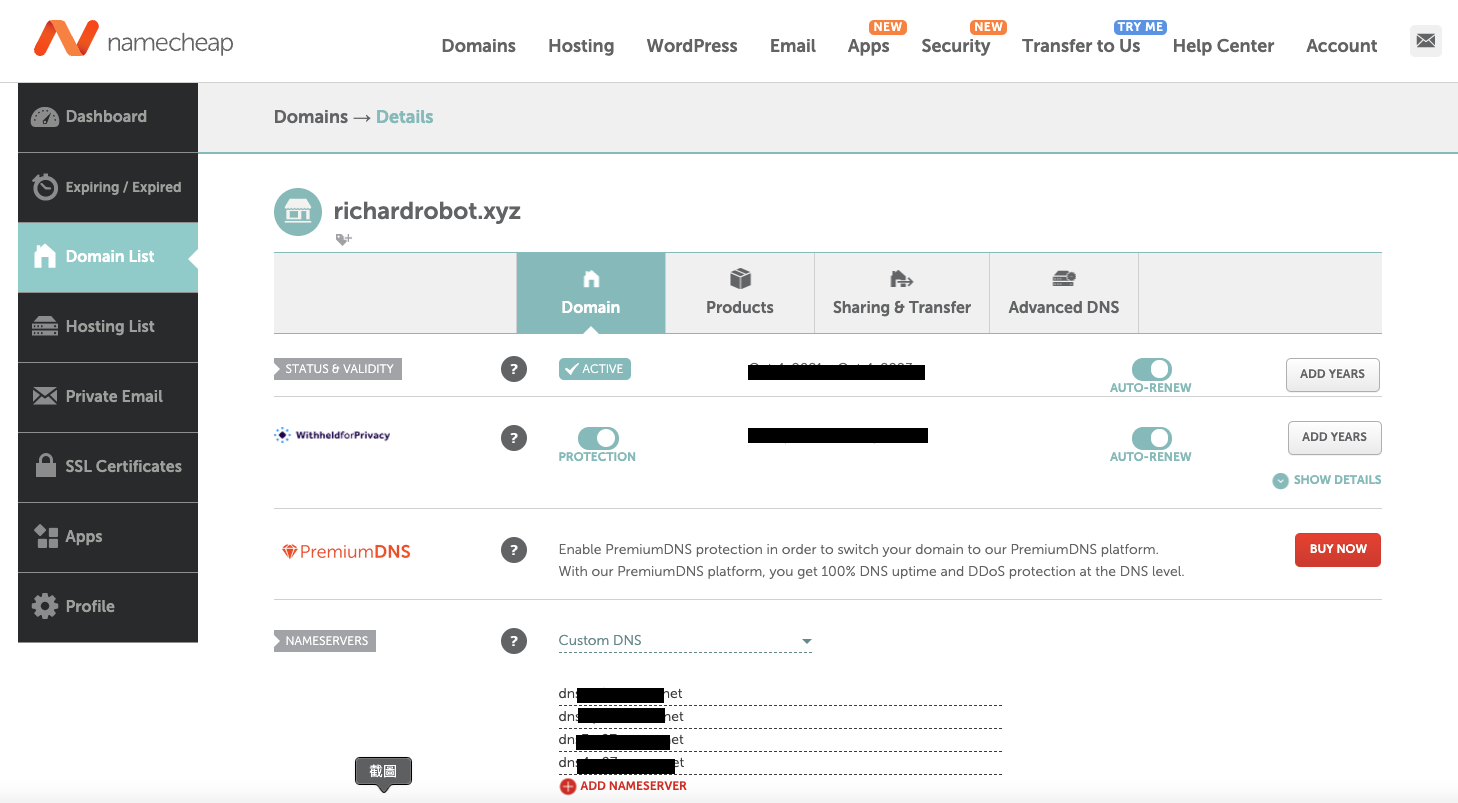Expand Show Details for privacy protection
1458x803 pixels.
1326,480
